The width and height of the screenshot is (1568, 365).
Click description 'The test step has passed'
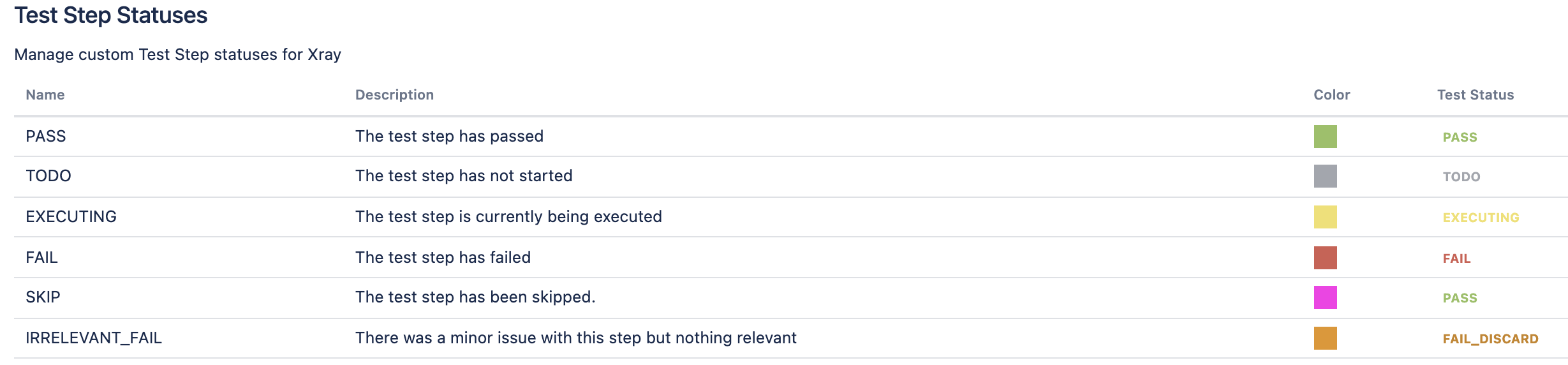click(x=449, y=137)
